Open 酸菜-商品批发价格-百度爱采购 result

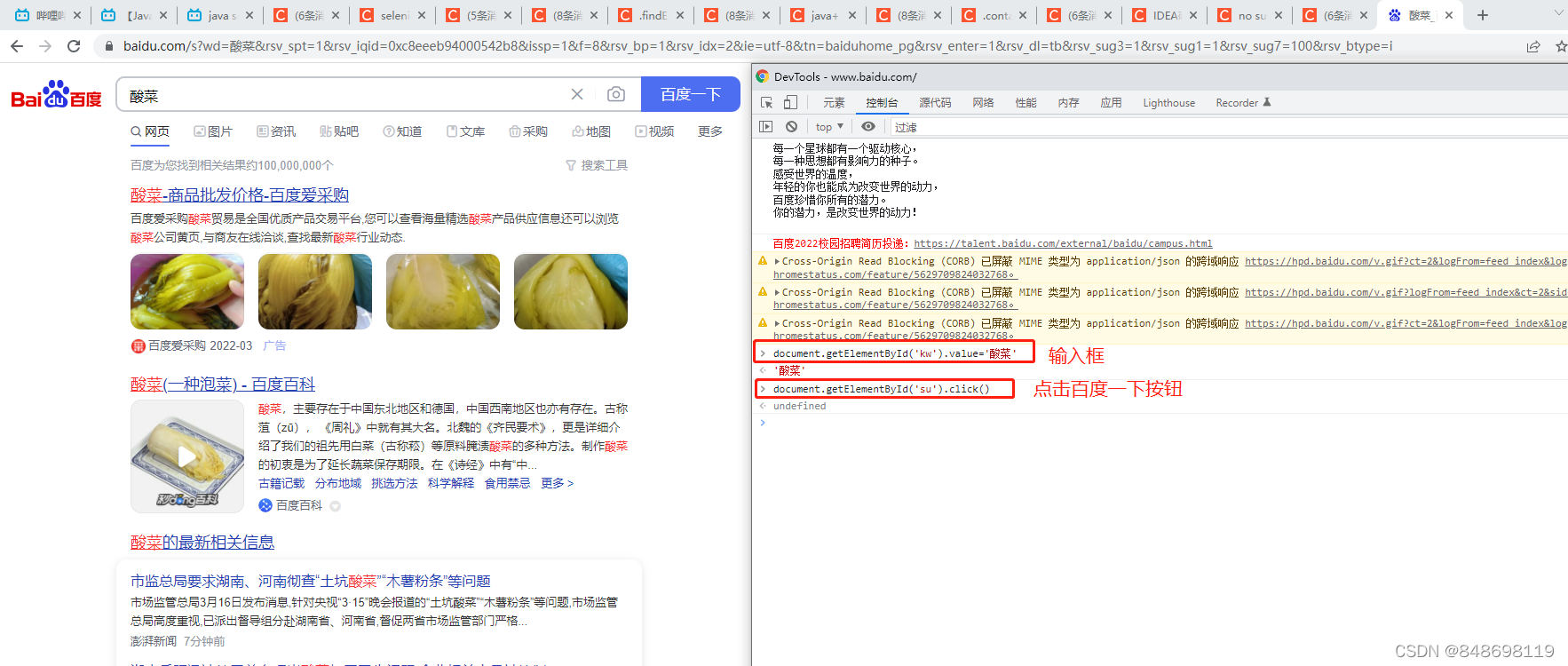(x=240, y=195)
